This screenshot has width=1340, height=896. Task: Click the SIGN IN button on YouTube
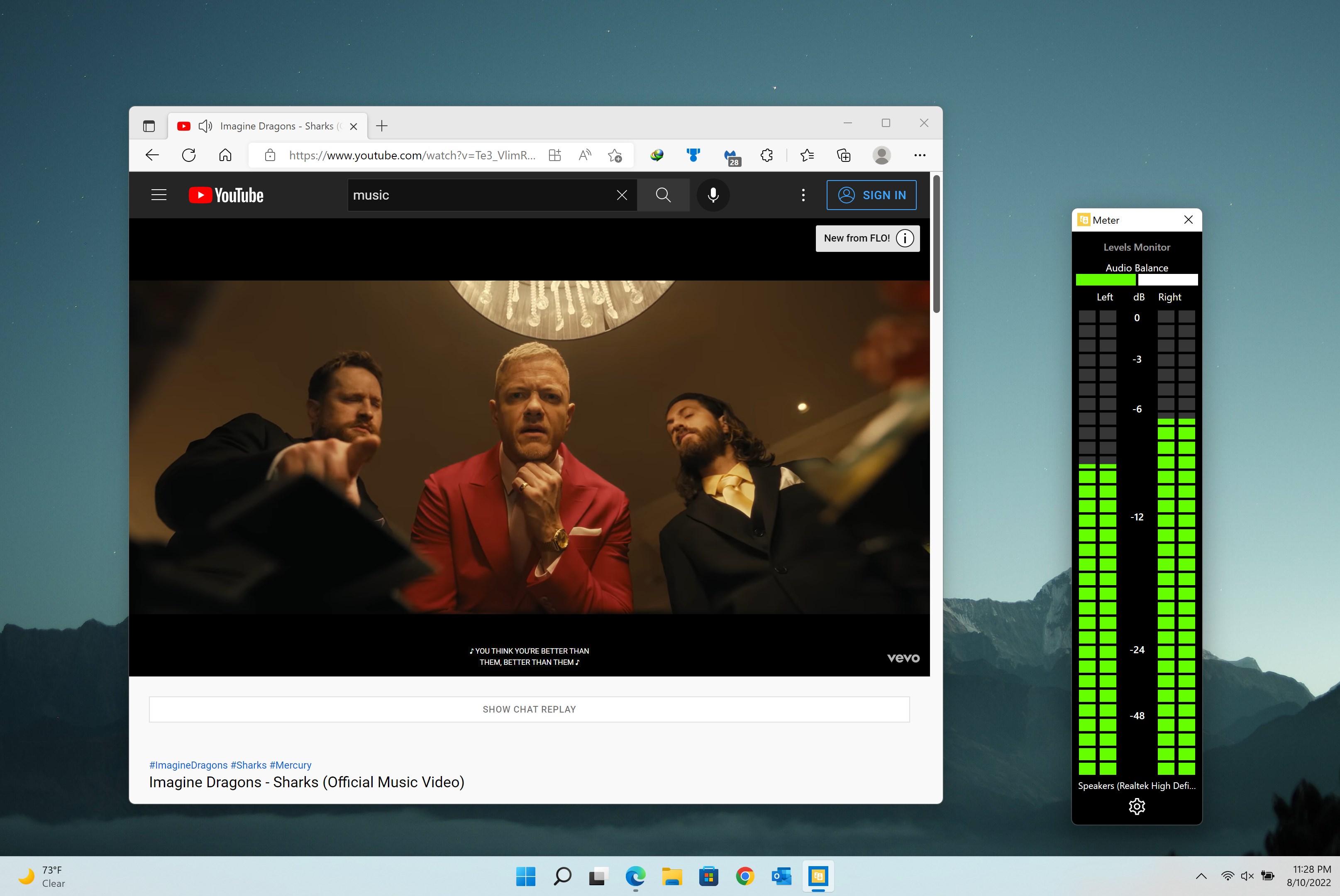(871, 195)
